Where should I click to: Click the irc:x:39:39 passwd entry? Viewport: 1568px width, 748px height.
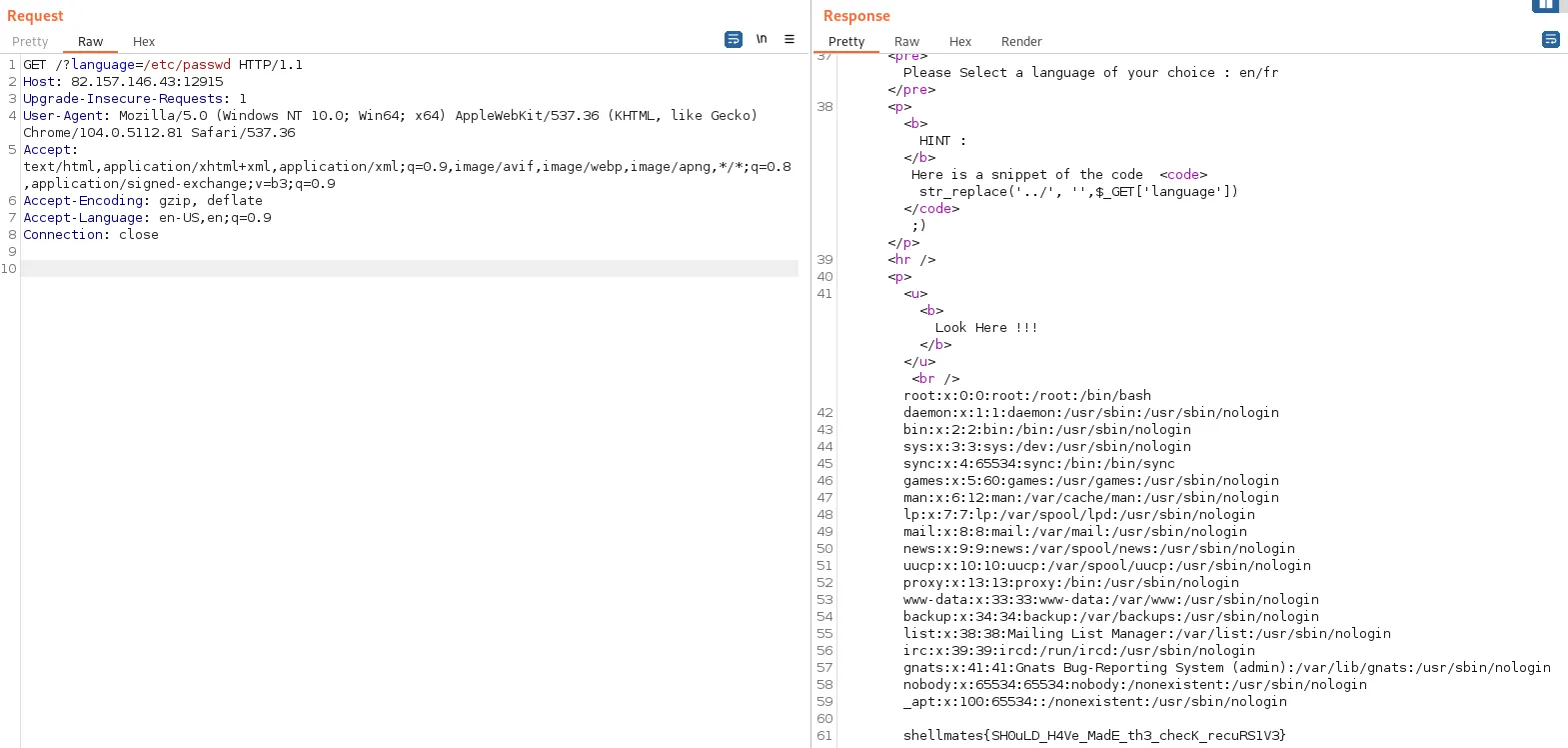1079,651
